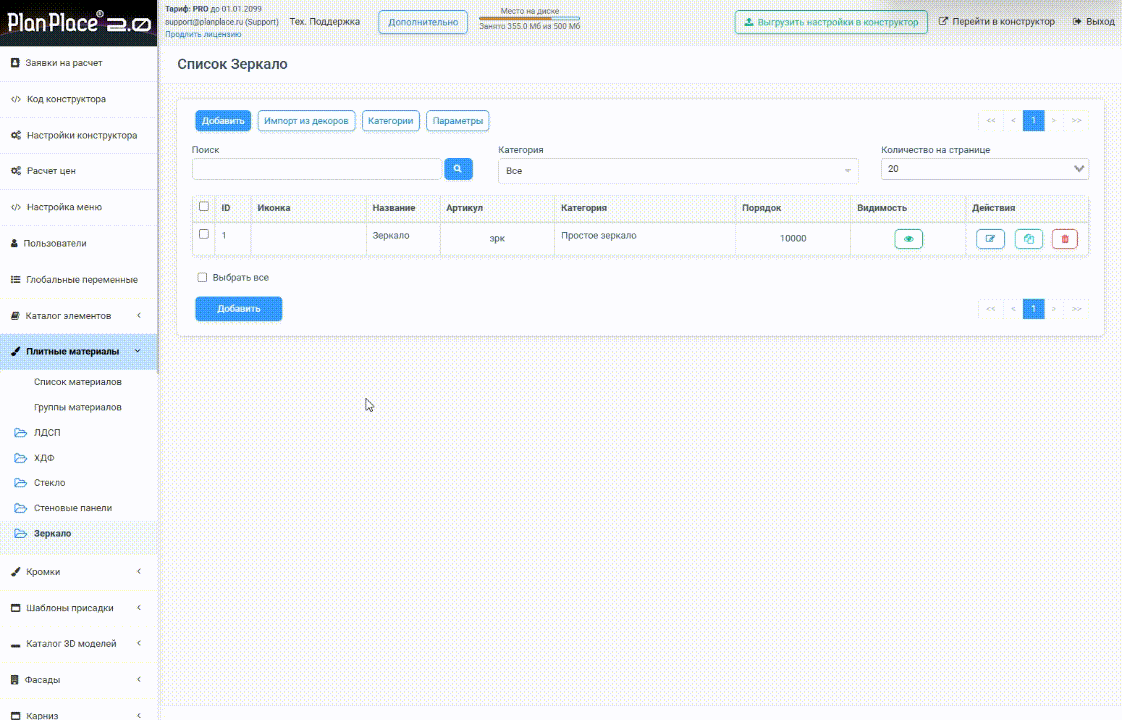Click Импорт из декоров button
The width and height of the screenshot is (1122, 720).
[x=306, y=121]
